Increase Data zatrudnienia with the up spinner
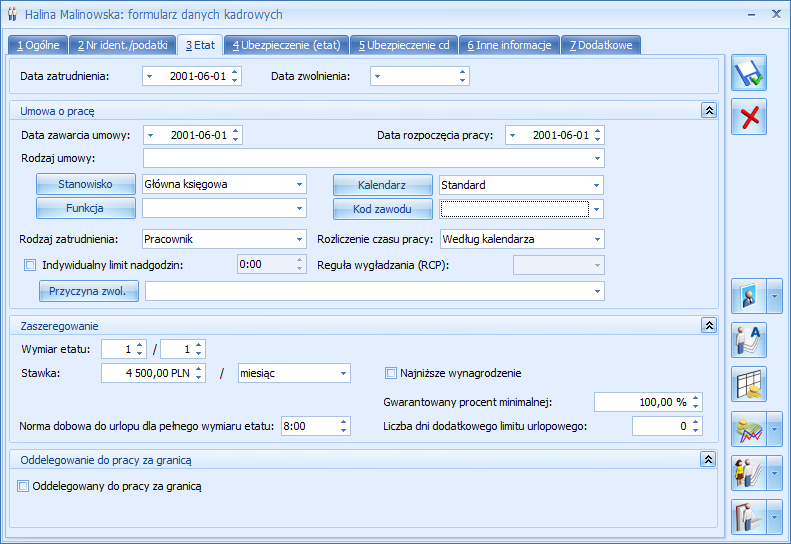This screenshot has height=544, width=791. [x=235, y=72]
